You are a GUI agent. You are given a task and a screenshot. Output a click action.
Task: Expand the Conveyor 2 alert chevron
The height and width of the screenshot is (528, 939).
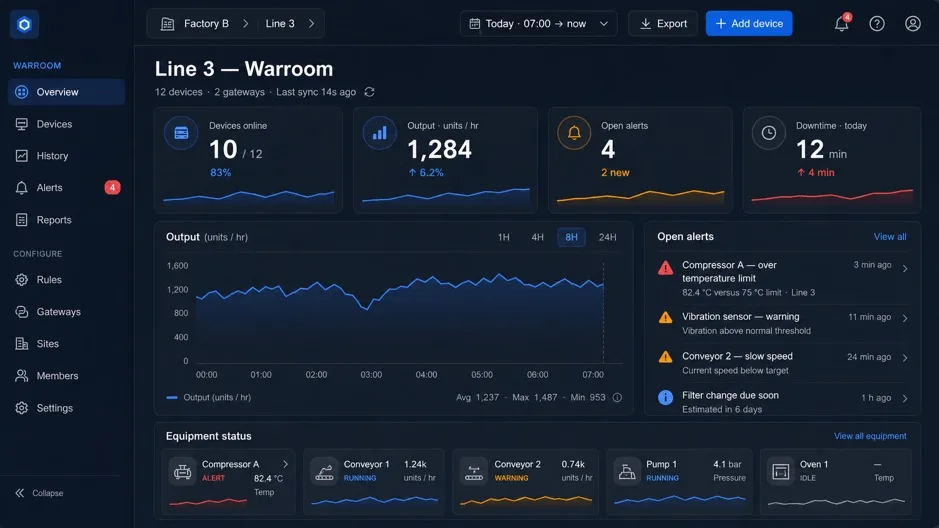coord(905,357)
